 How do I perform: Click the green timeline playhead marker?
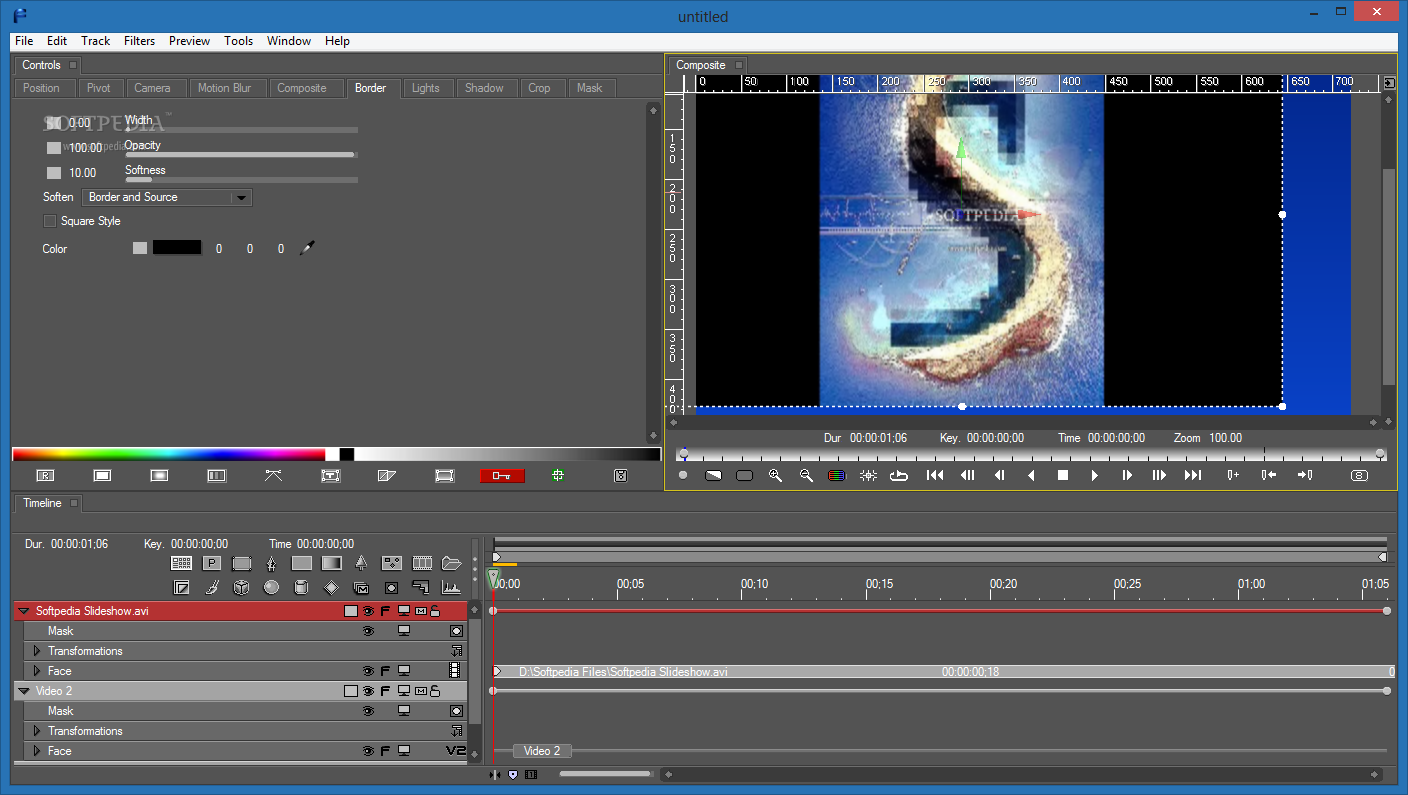(x=493, y=578)
